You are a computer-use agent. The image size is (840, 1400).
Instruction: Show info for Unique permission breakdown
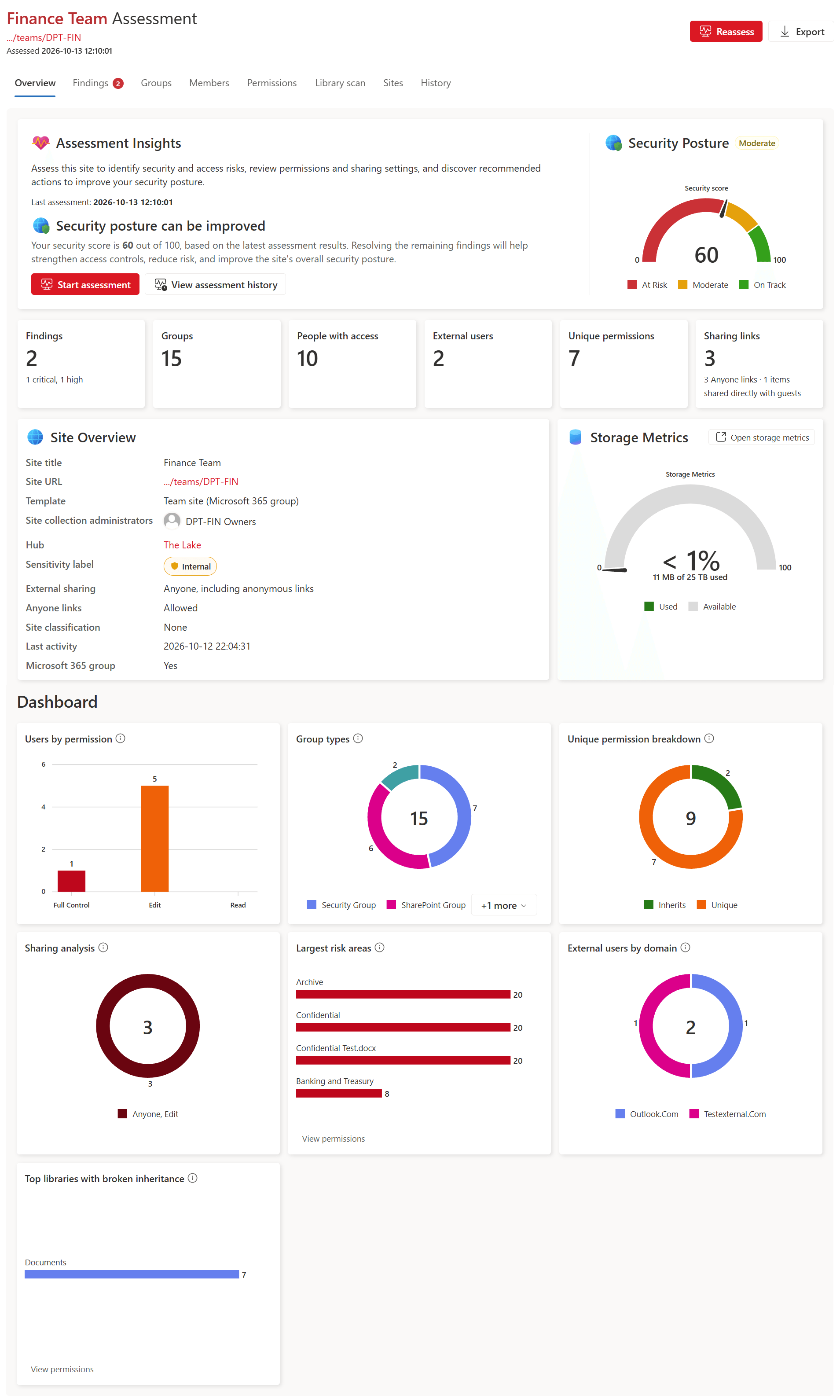(x=709, y=739)
